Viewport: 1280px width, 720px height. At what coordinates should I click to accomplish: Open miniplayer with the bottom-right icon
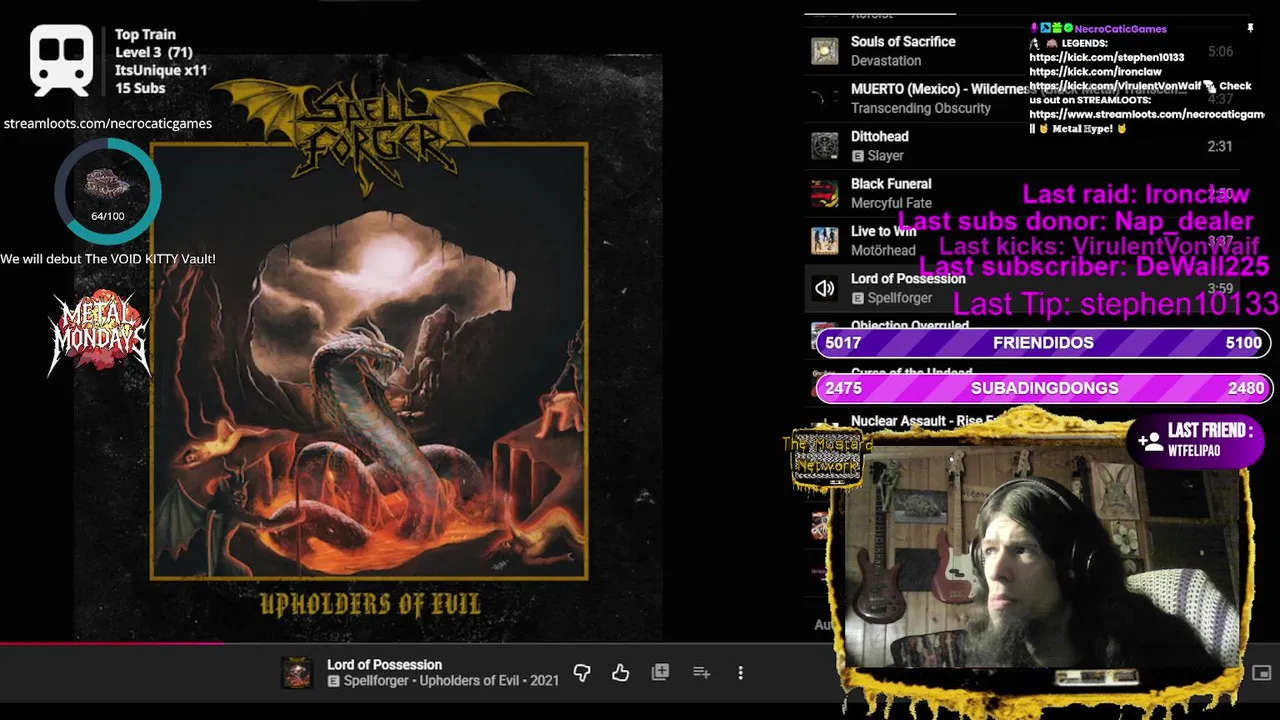coord(1262,673)
